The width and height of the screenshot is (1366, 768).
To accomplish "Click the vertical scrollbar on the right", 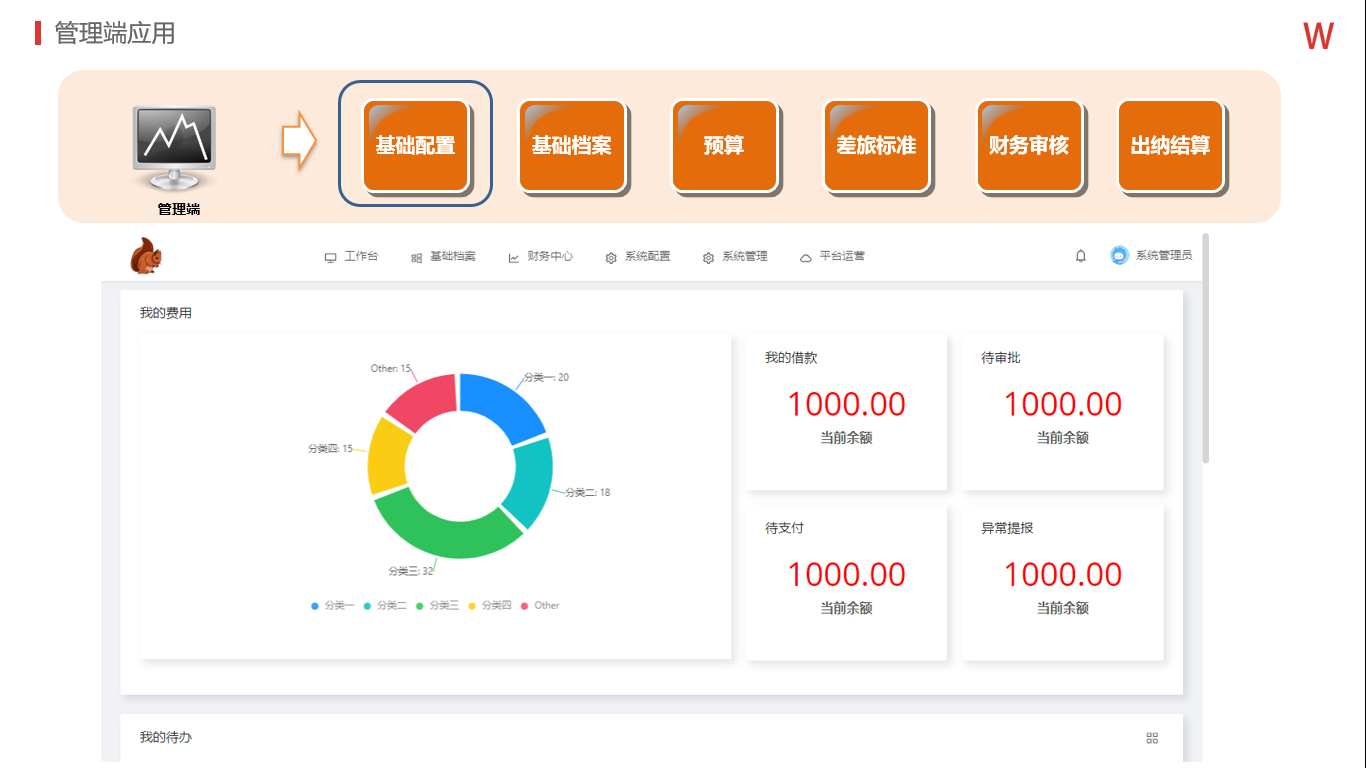I will tap(1205, 350).
